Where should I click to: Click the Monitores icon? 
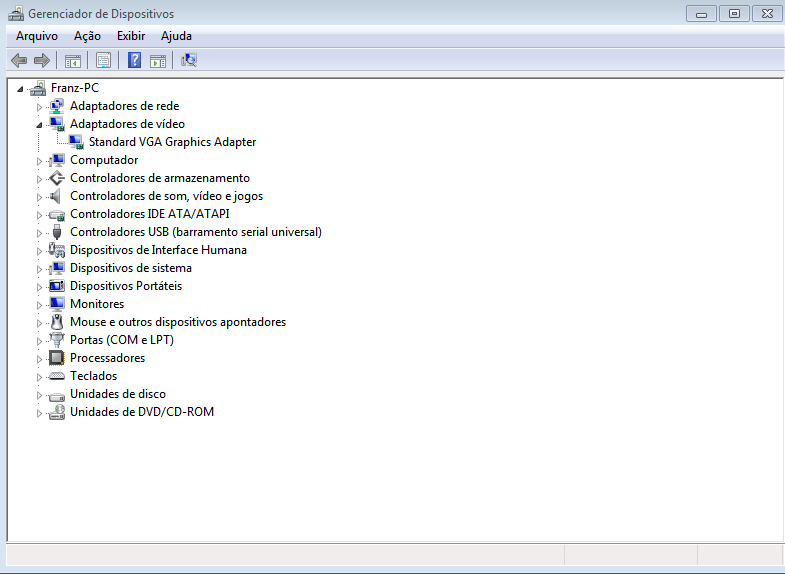tap(57, 304)
